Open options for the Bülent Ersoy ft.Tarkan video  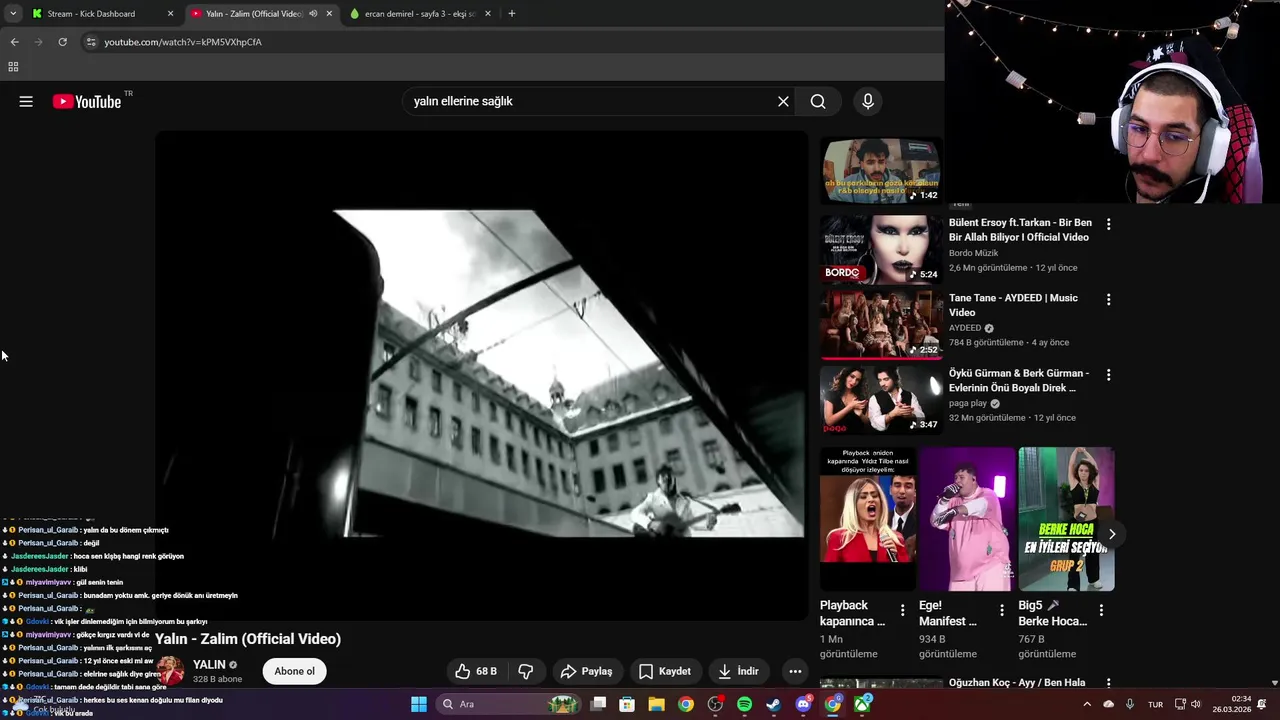click(x=1108, y=224)
